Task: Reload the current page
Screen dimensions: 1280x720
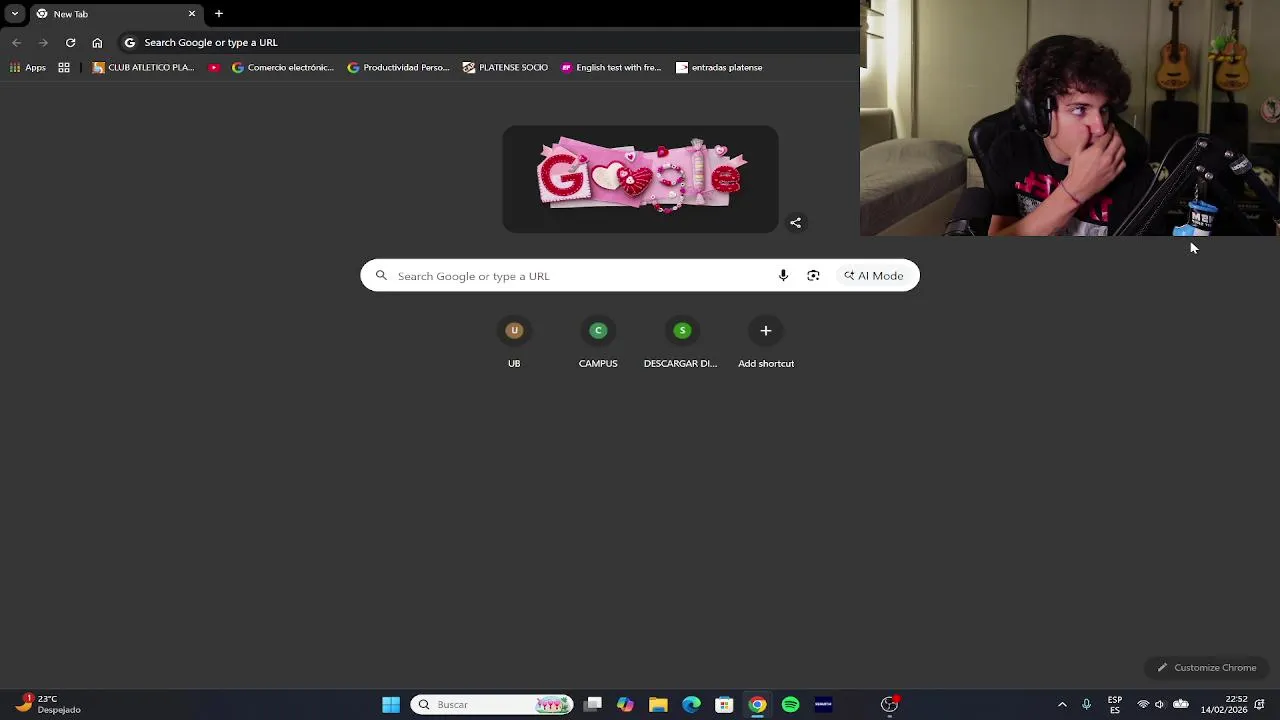Action: click(x=70, y=43)
